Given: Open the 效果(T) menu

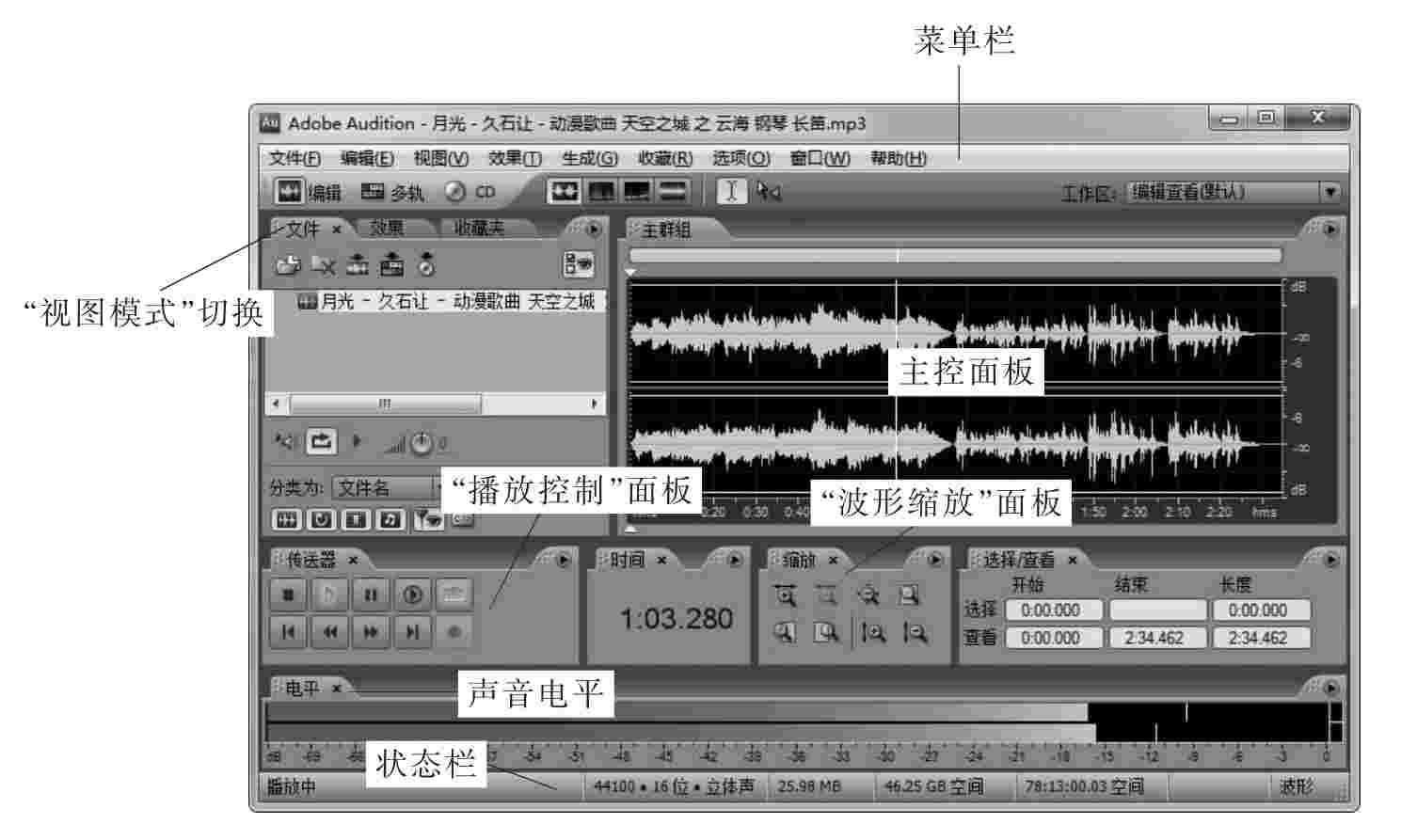Looking at the screenshot, I should (x=515, y=158).
